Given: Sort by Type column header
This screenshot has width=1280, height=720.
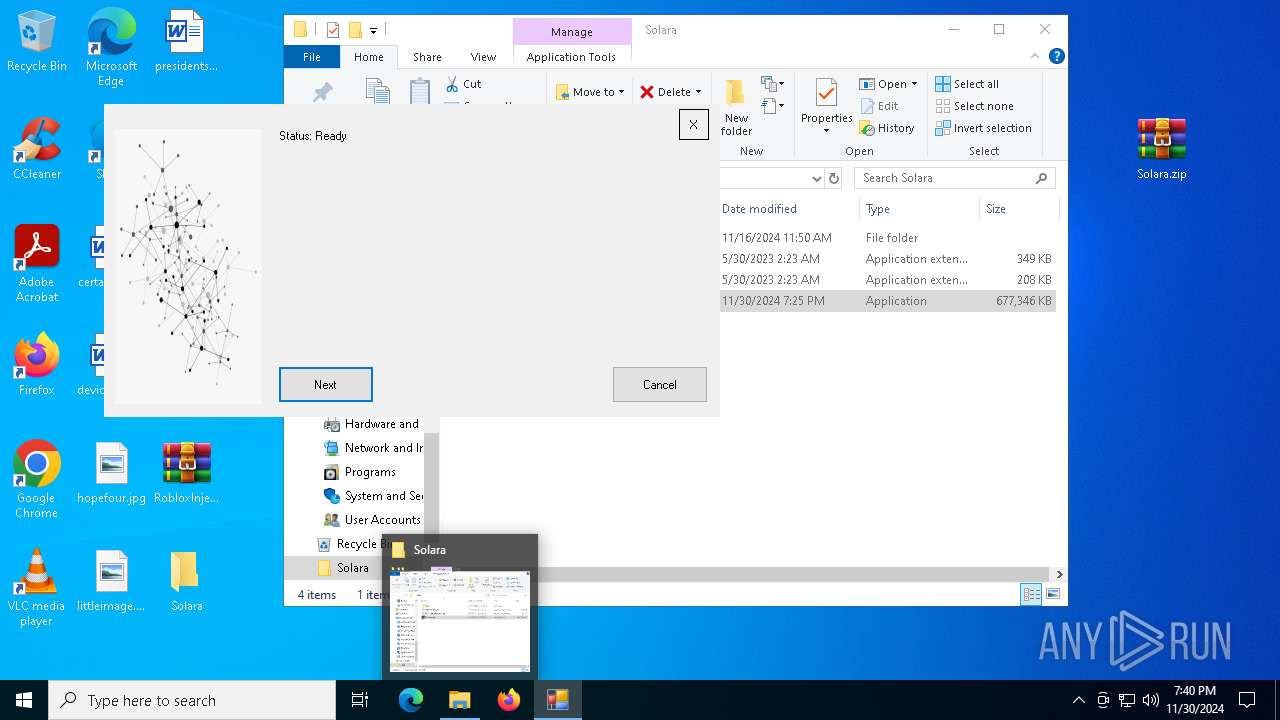Looking at the screenshot, I should point(918,209).
